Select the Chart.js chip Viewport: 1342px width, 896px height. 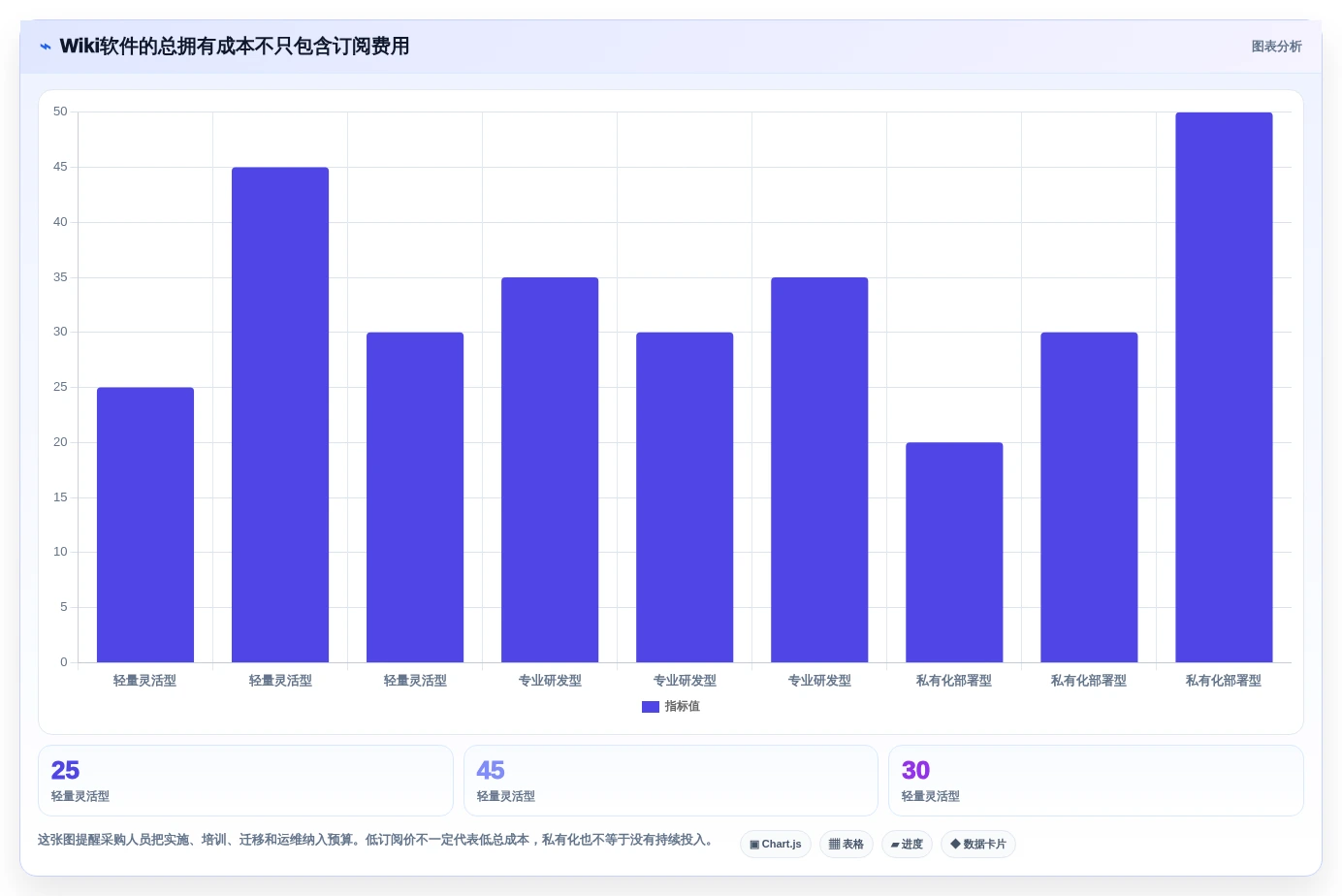pos(776,845)
